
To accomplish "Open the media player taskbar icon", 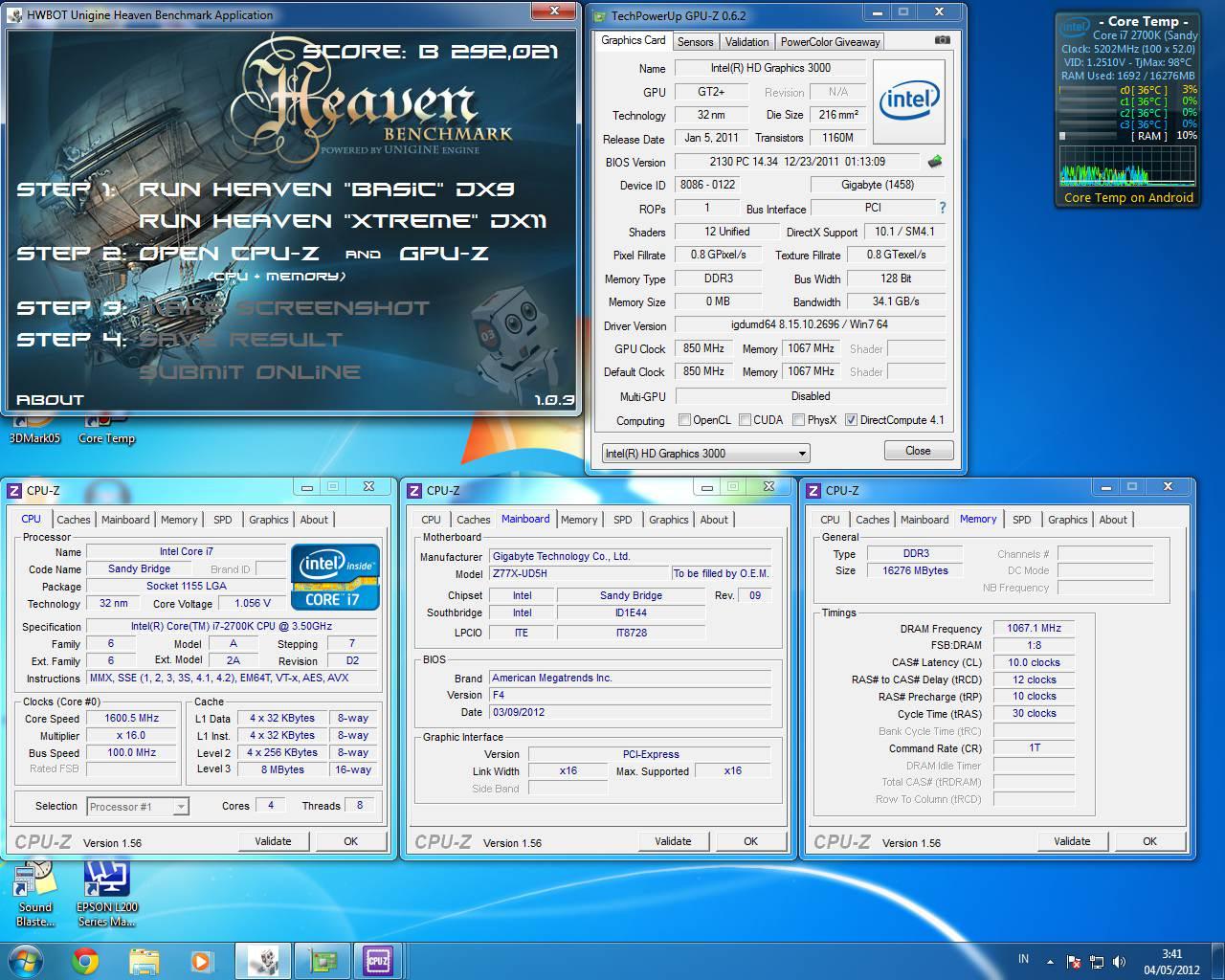I will pos(200,961).
